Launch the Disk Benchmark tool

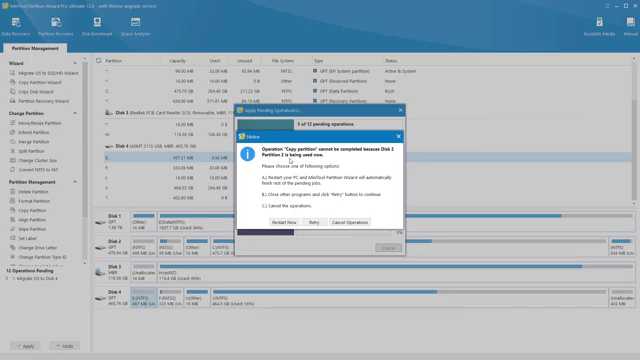coord(97,27)
